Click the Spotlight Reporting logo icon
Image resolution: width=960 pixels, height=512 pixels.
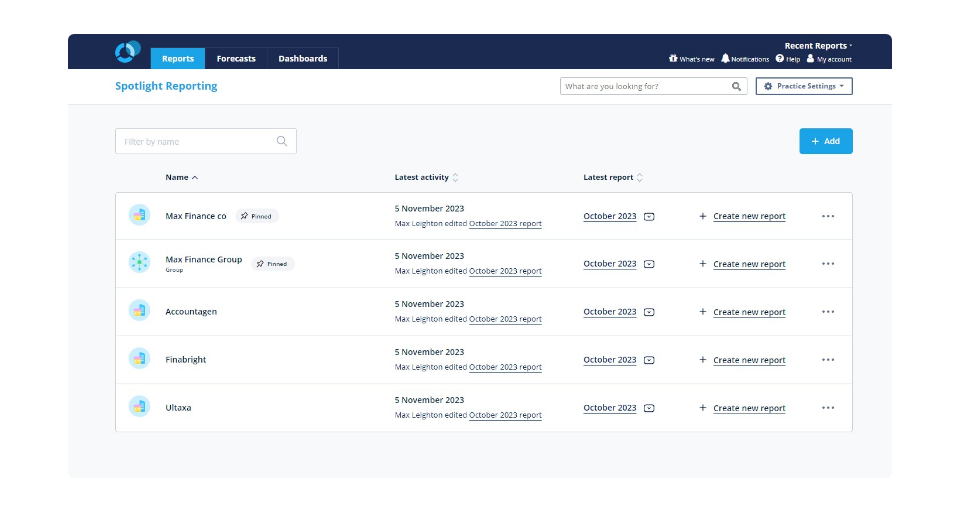click(128, 52)
